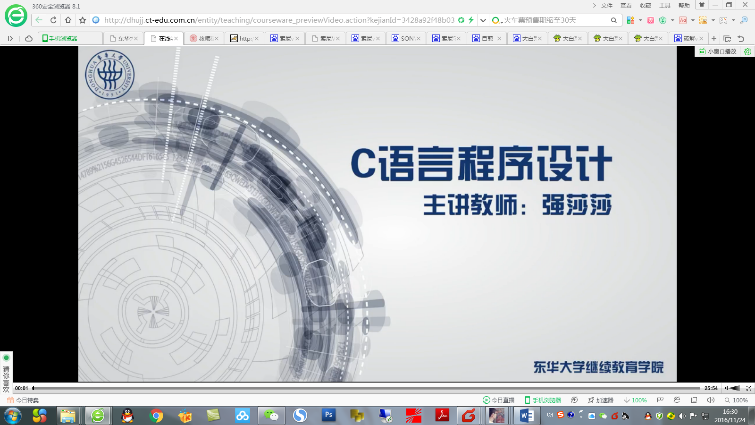This screenshot has height=425, width=755.
Task: Click the red translate-style extension icon
Action: coord(683,20)
